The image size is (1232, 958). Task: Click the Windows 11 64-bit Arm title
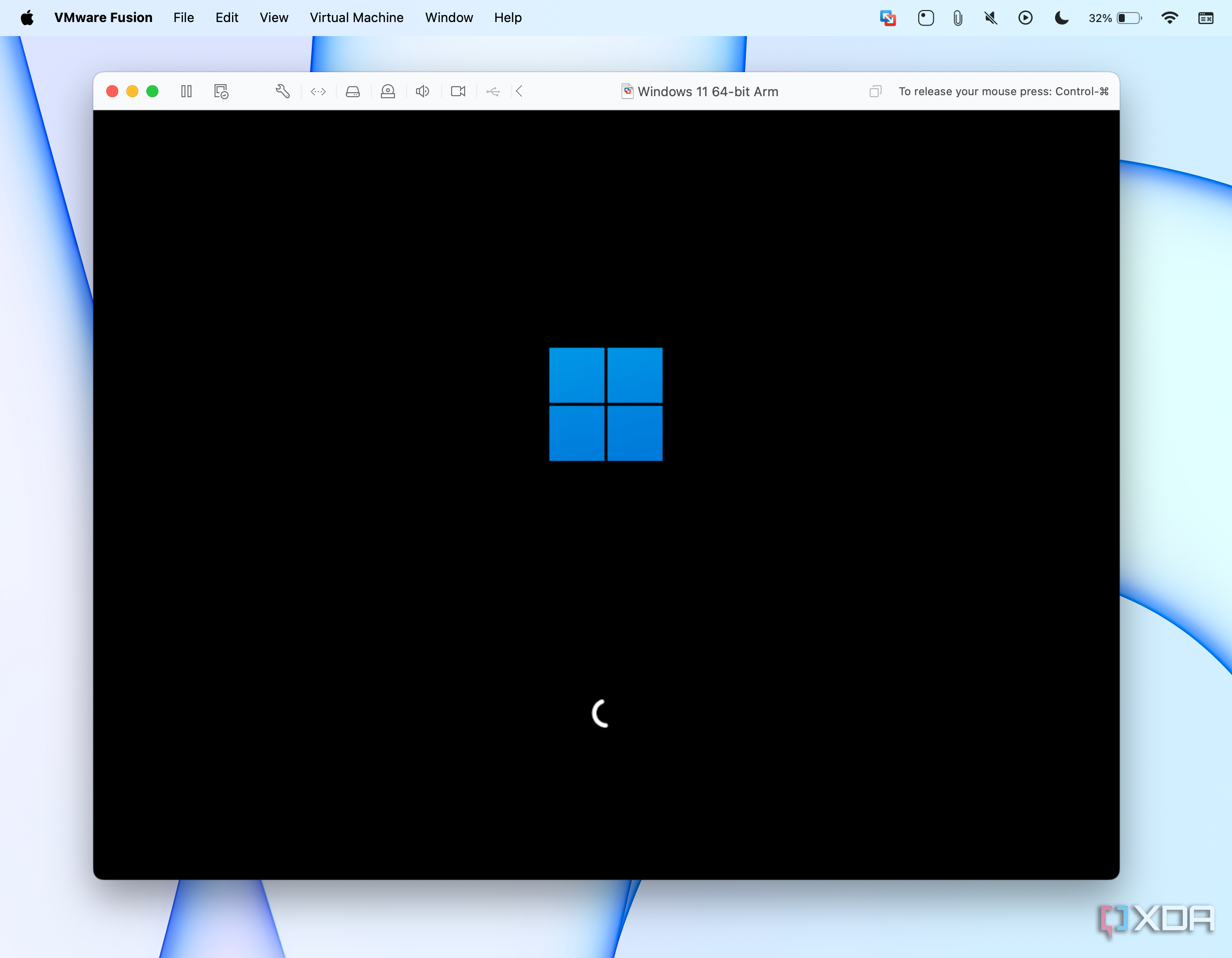pyautogui.click(x=708, y=91)
